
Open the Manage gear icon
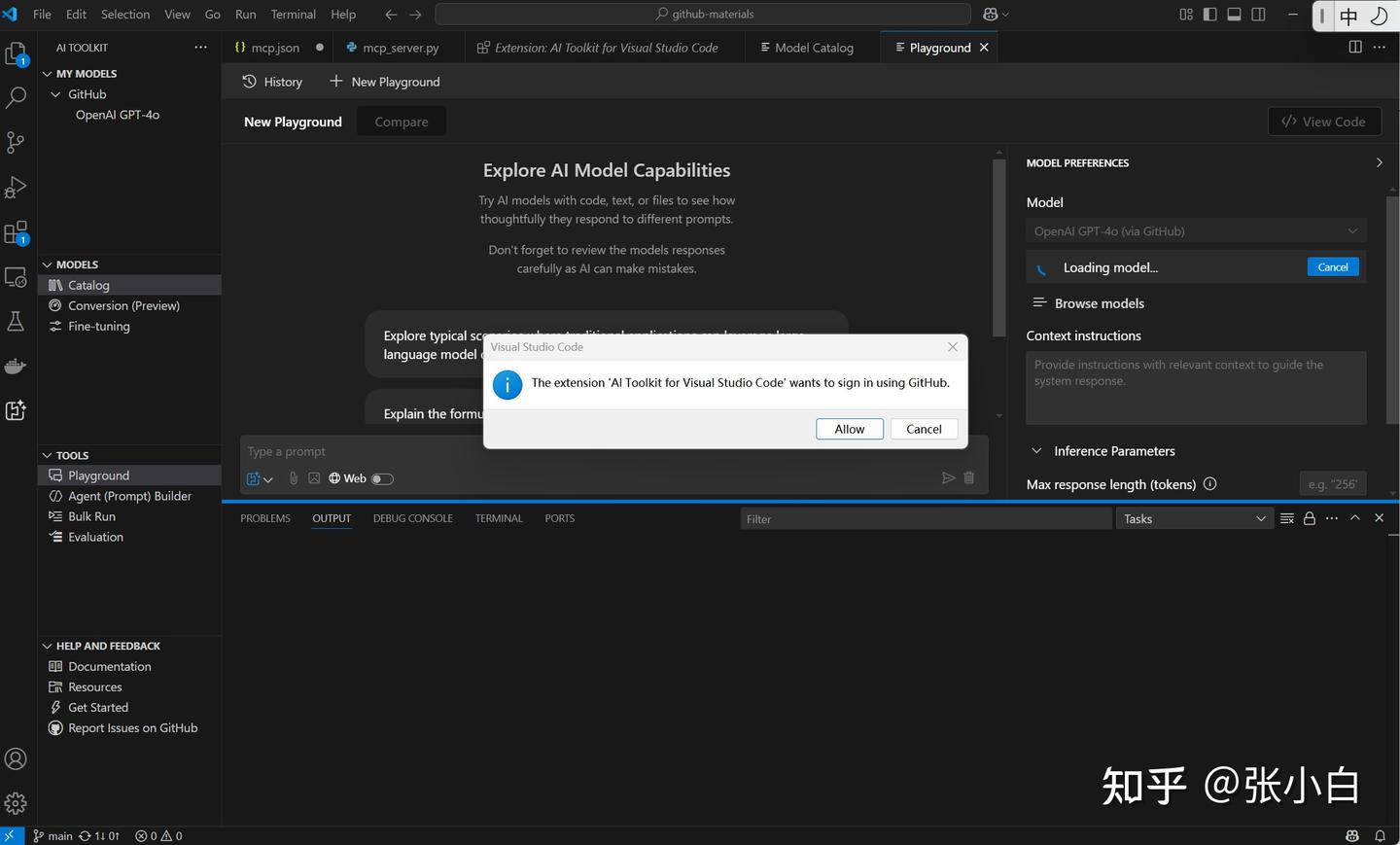click(x=17, y=803)
